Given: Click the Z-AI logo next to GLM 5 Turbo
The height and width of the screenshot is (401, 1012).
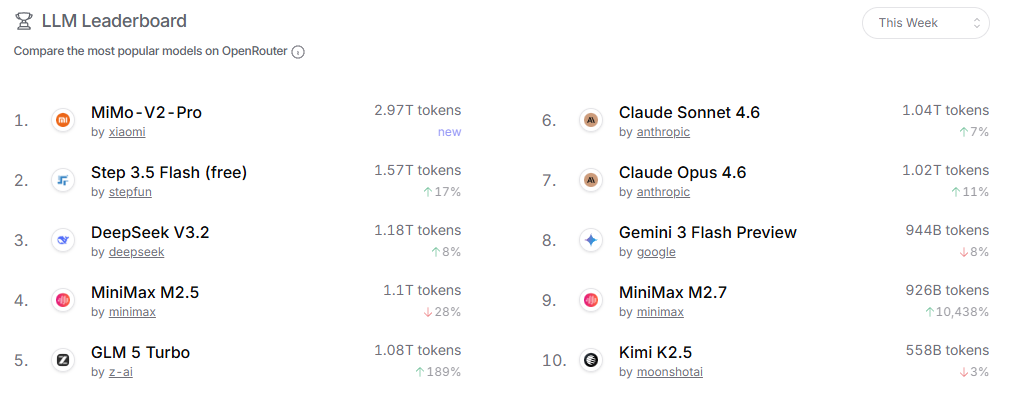Looking at the screenshot, I should point(63,360).
